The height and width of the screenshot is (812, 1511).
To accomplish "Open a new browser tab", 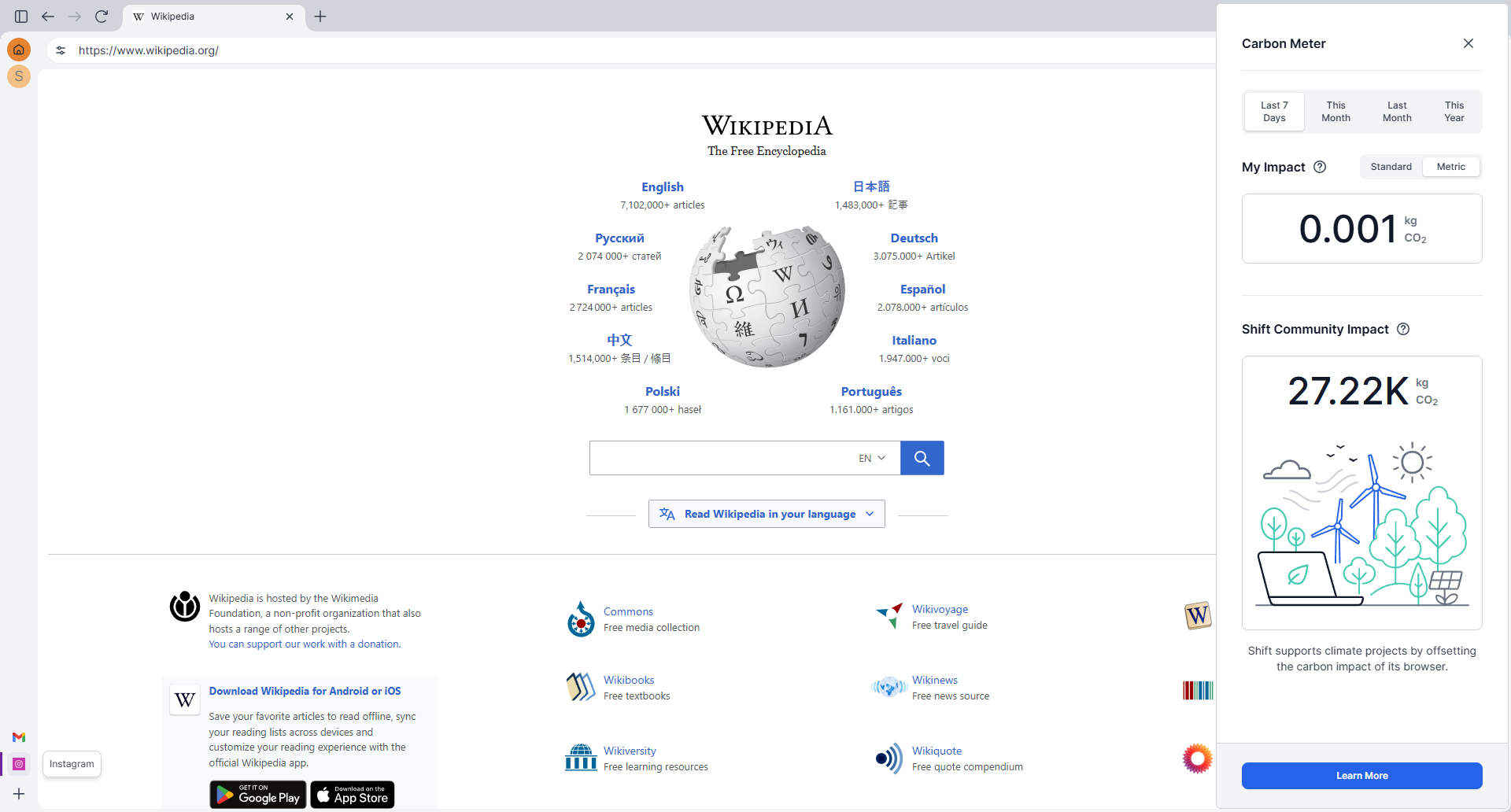I will (320, 17).
